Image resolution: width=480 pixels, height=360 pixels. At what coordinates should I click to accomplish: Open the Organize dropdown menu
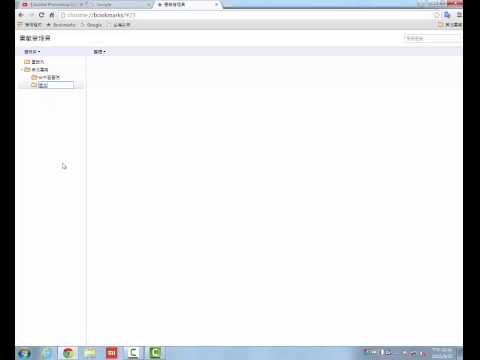pos(100,52)
